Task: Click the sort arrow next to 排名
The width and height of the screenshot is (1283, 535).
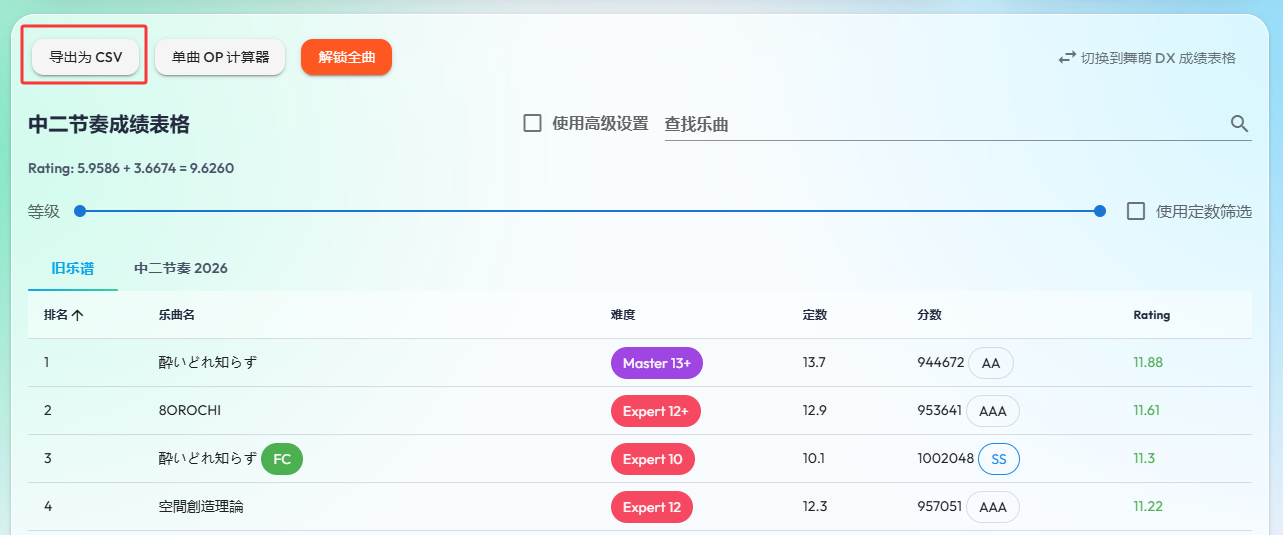Action: [x=77, y=315]
